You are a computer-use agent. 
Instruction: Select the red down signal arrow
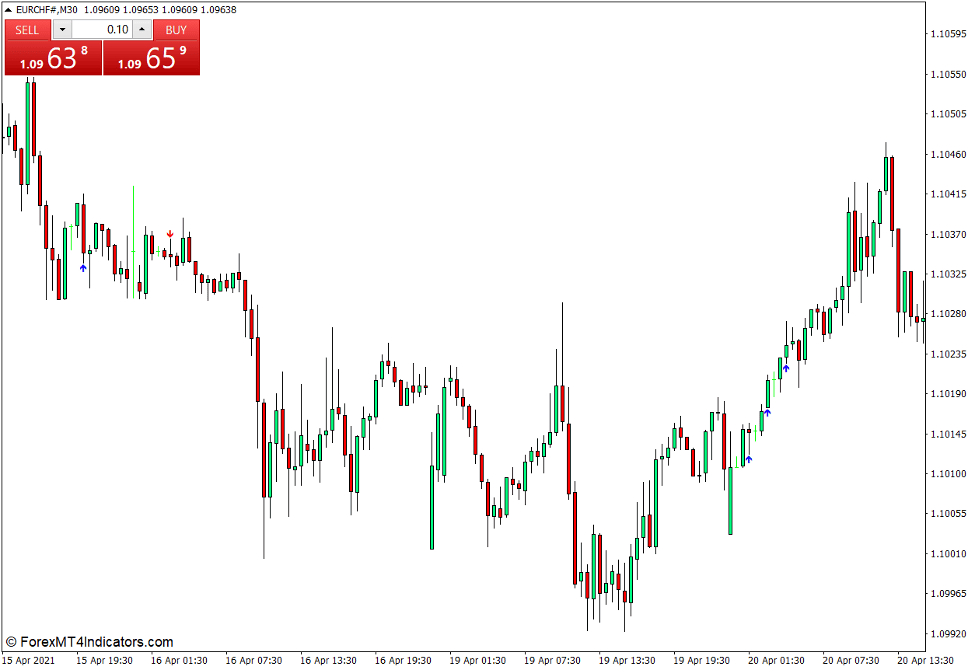click(x=170, y=235)
